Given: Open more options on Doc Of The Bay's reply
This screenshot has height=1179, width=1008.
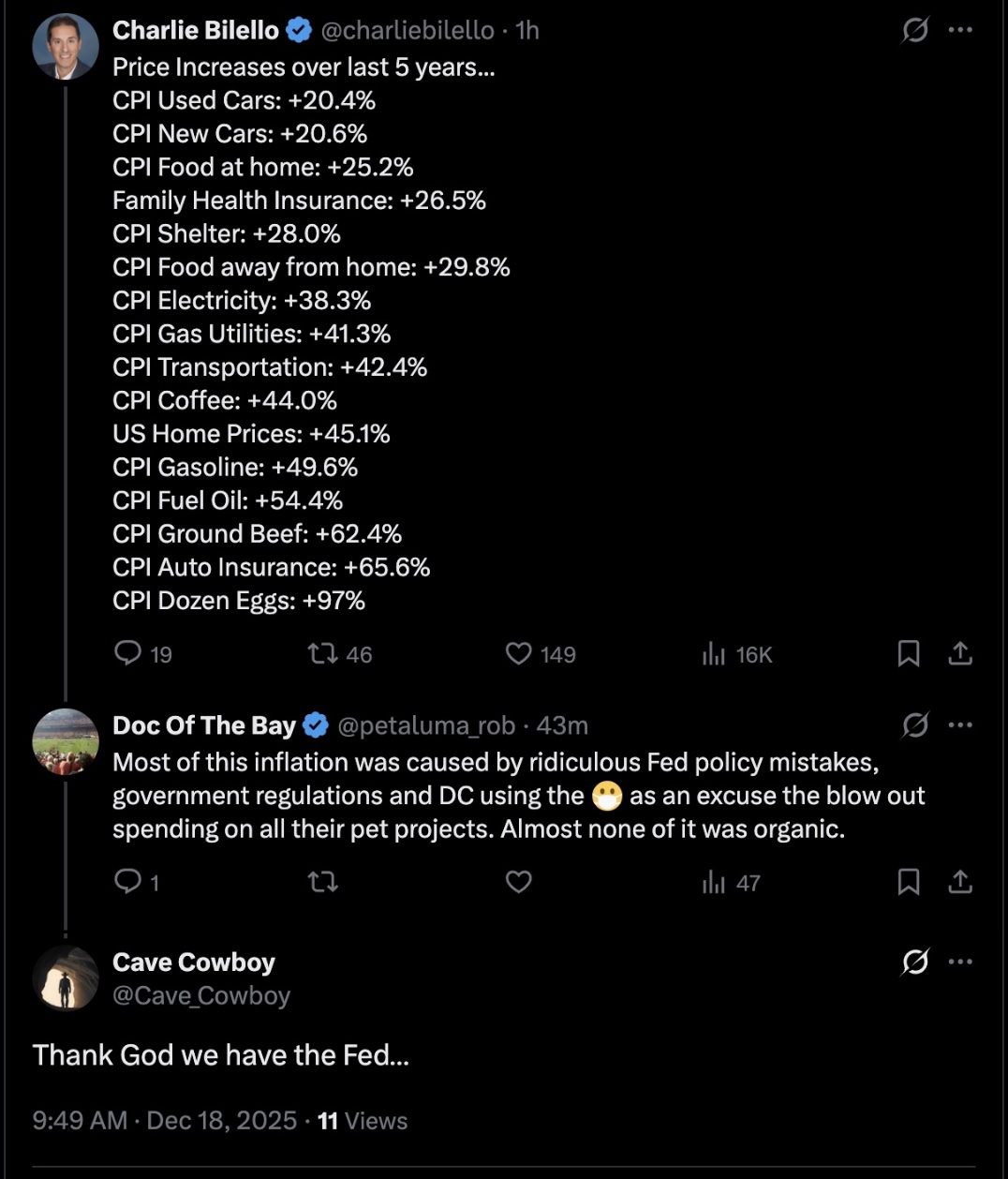Looking at the screenshot, I should tap(960, 725).
